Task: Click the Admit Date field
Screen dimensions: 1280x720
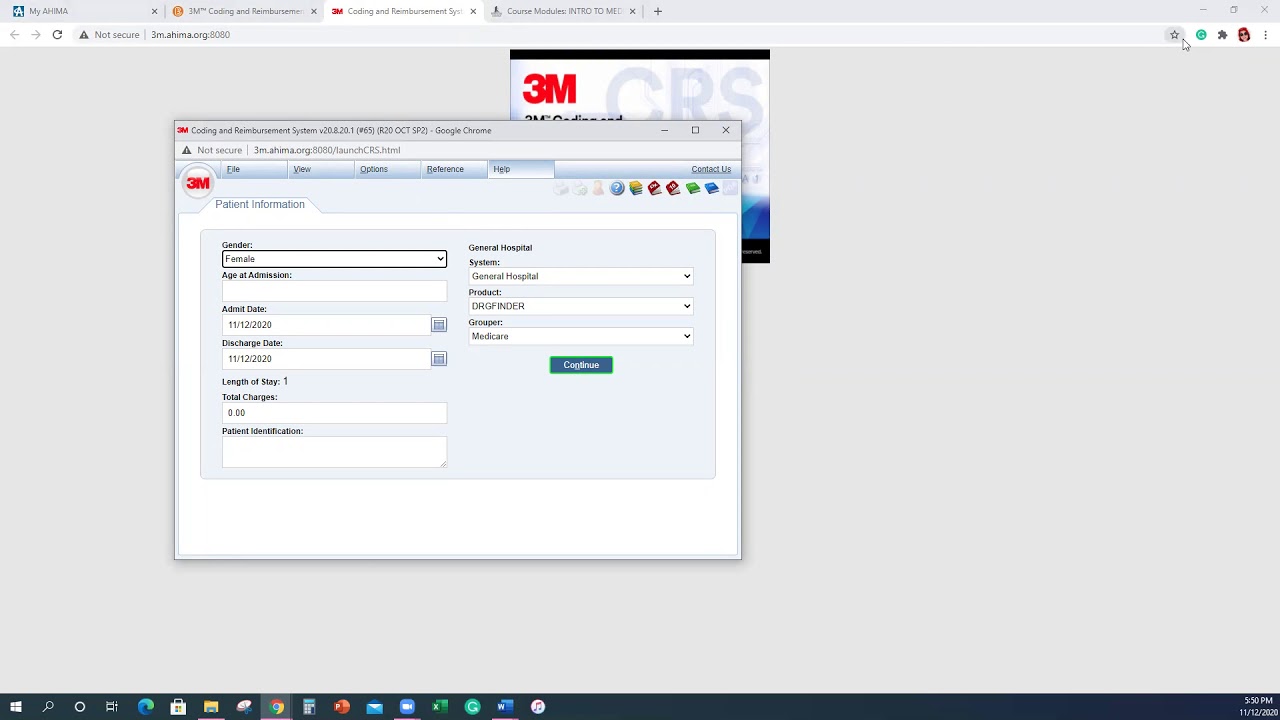Action: tap(326, 325)
